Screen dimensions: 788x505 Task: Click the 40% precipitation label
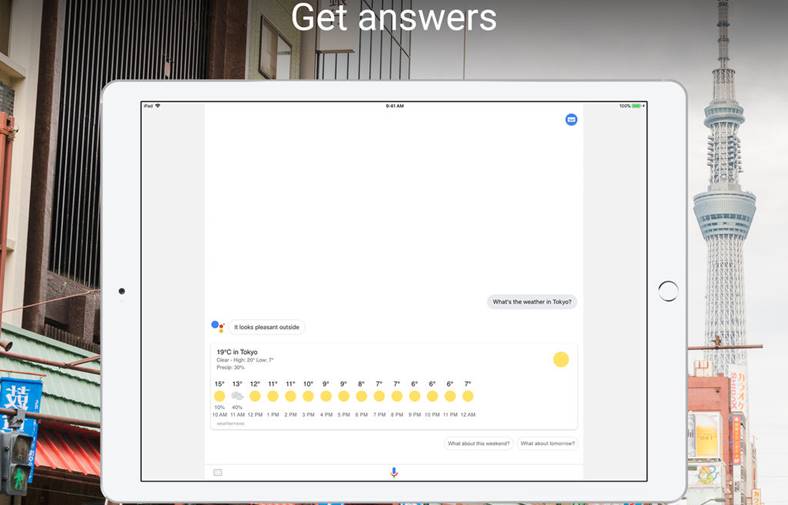pyautogui.click(x=237, y=408)
